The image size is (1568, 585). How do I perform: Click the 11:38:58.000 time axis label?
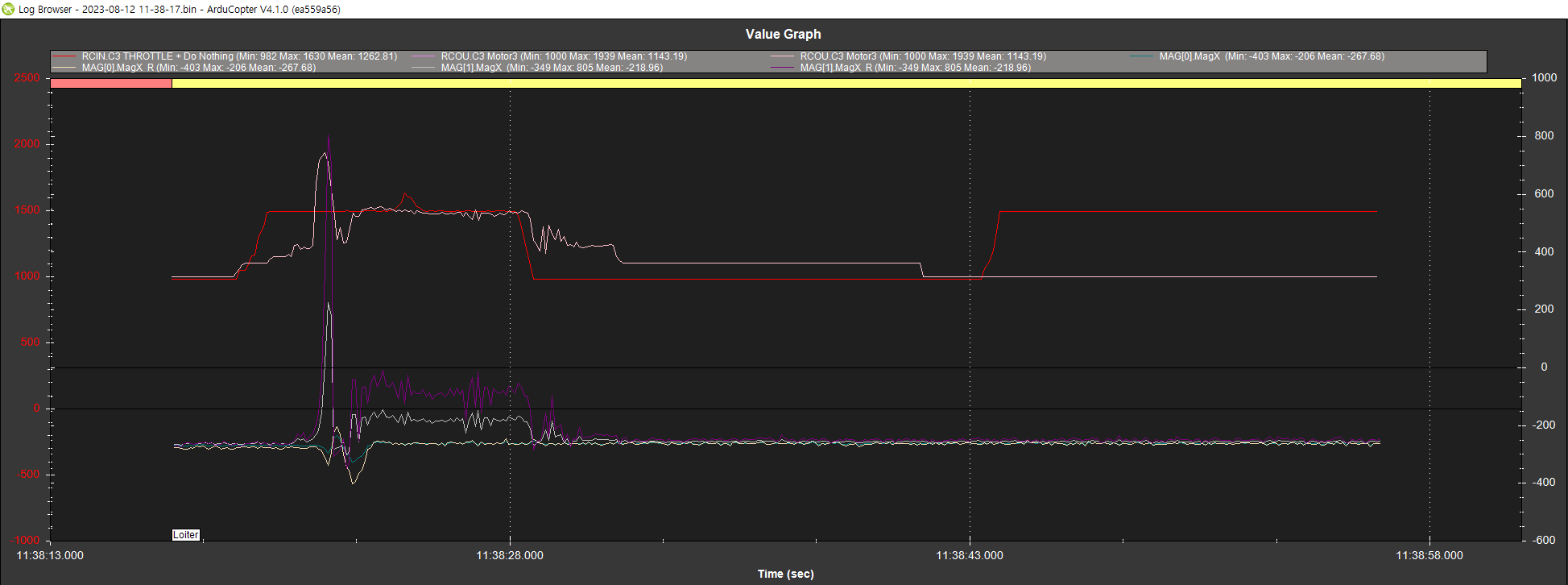[x=1429, y=555]
